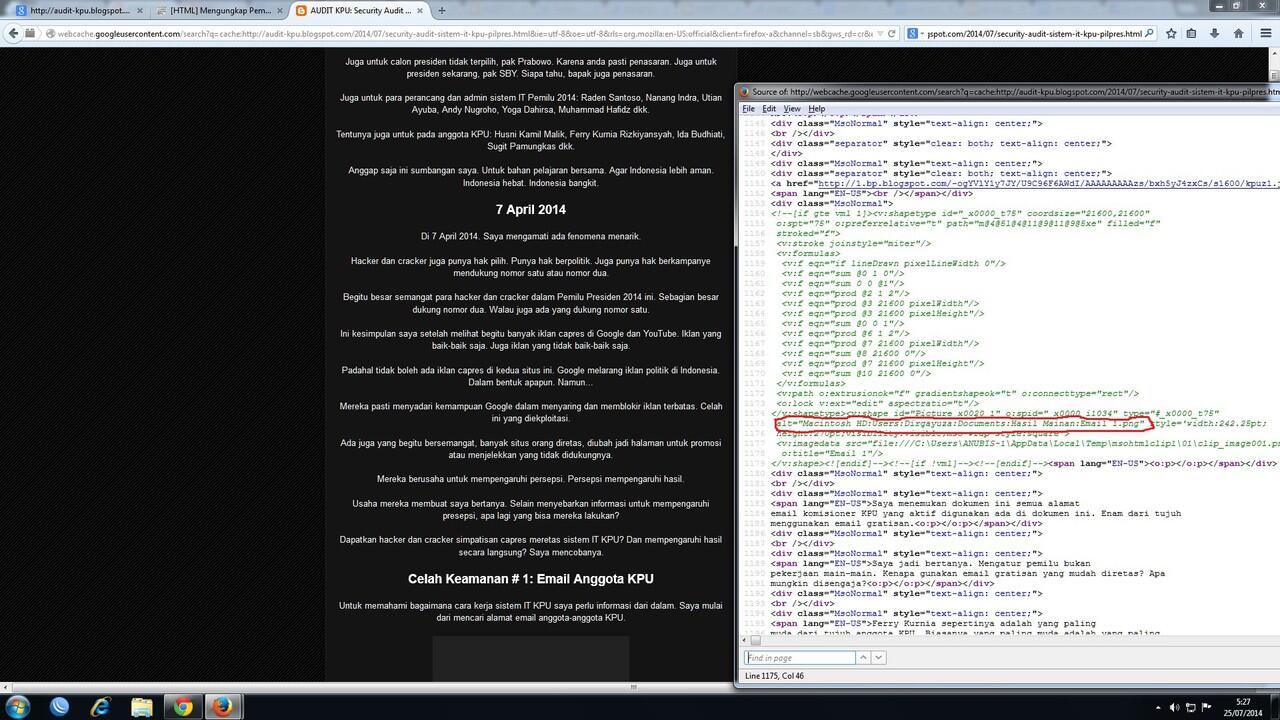Open the downloads arrow icon in Firefox toolbar

(1217, 33)
